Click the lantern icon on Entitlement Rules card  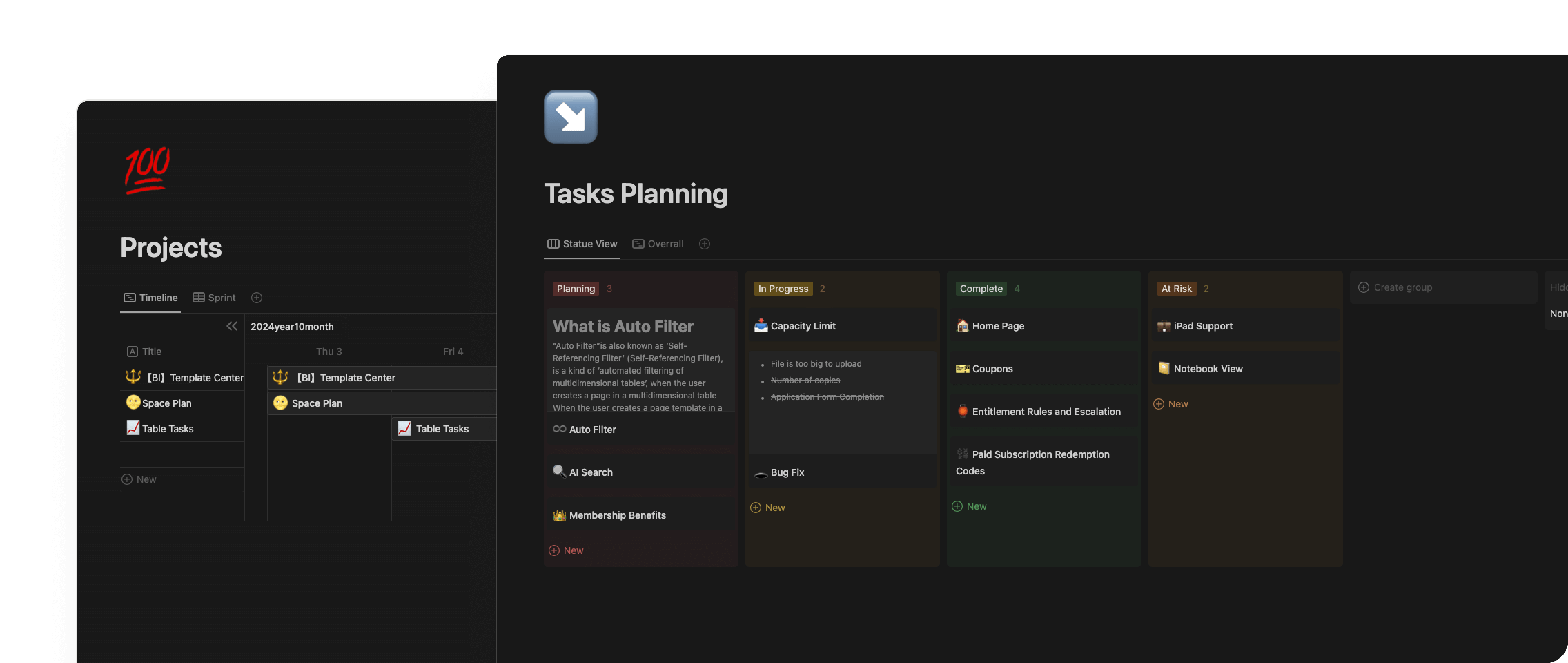(962, 411)
